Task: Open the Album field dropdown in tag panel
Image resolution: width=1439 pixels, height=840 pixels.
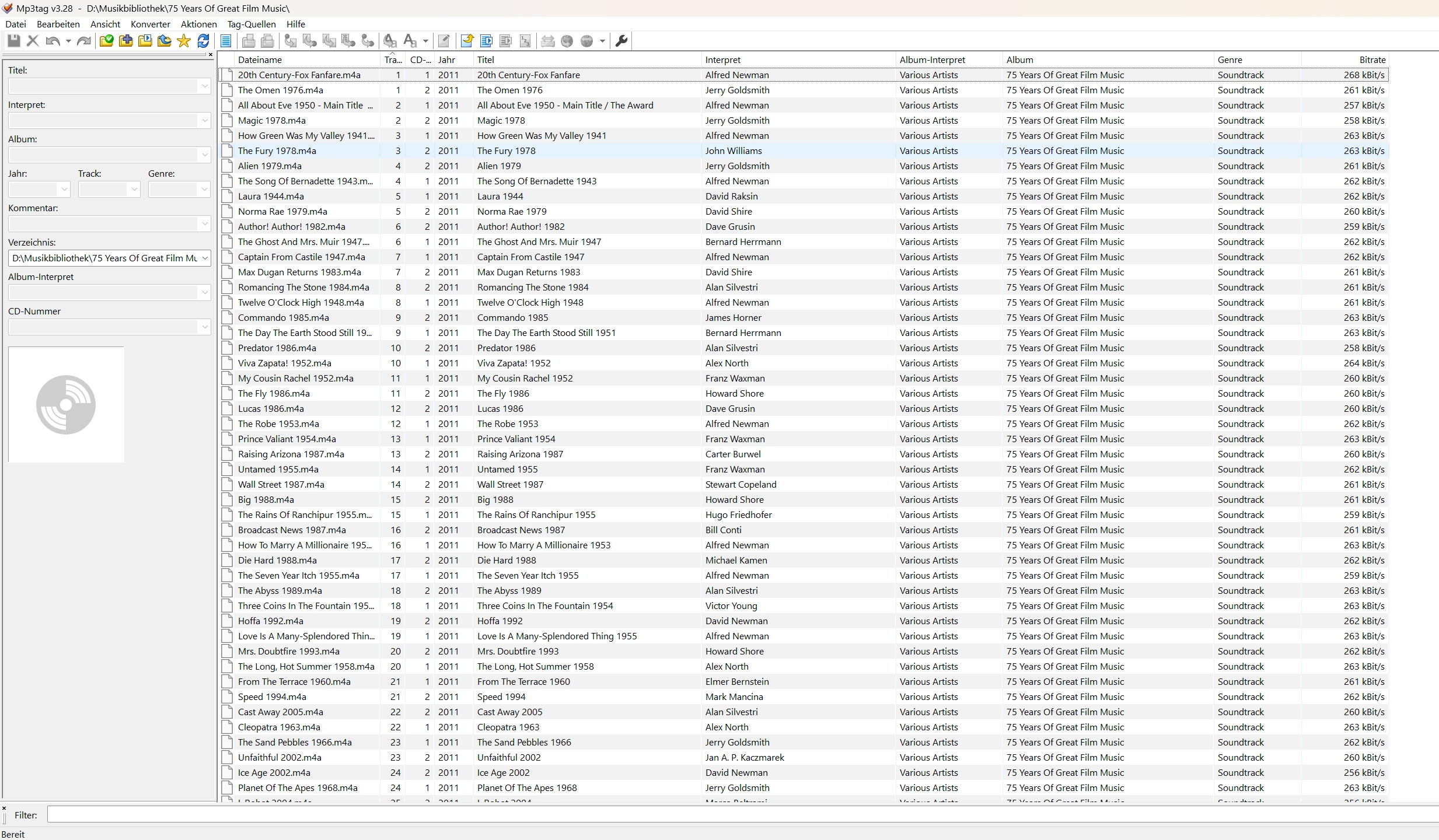Action: 204,155
